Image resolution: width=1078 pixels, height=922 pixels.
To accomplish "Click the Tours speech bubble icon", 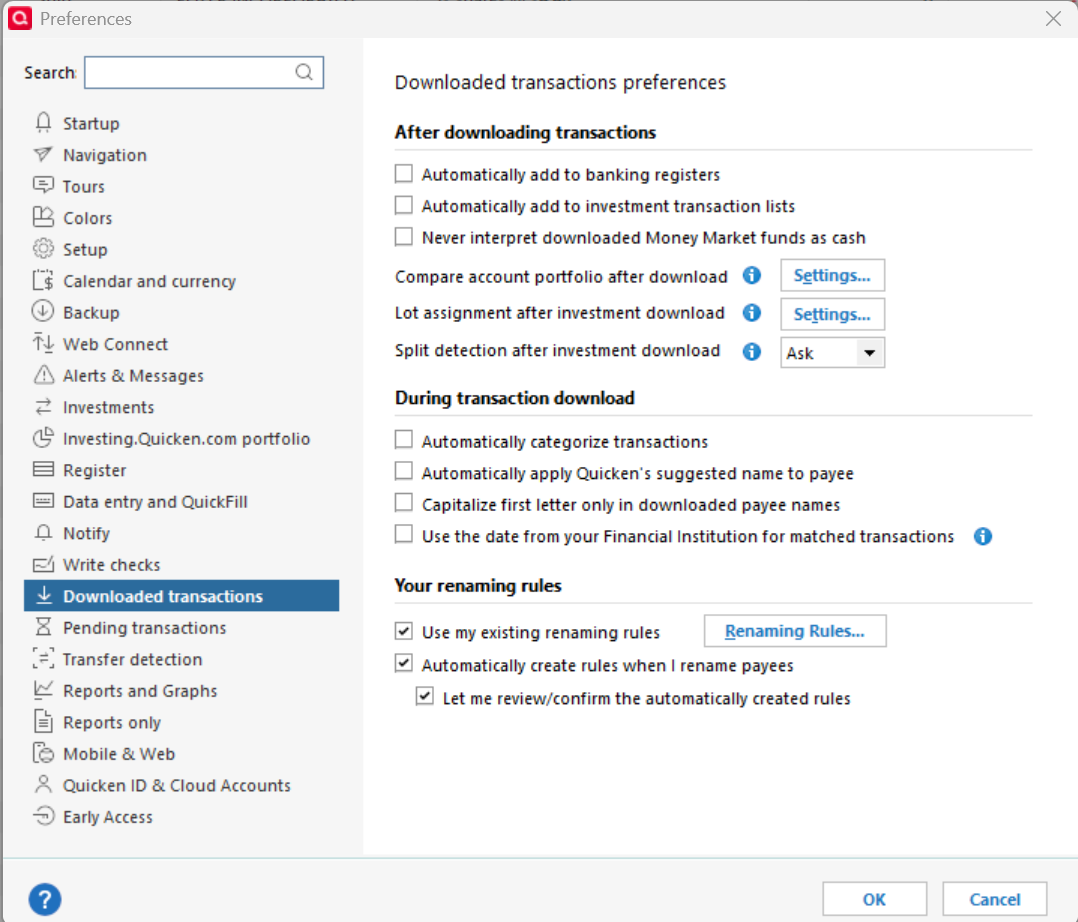I will (43, 186).
